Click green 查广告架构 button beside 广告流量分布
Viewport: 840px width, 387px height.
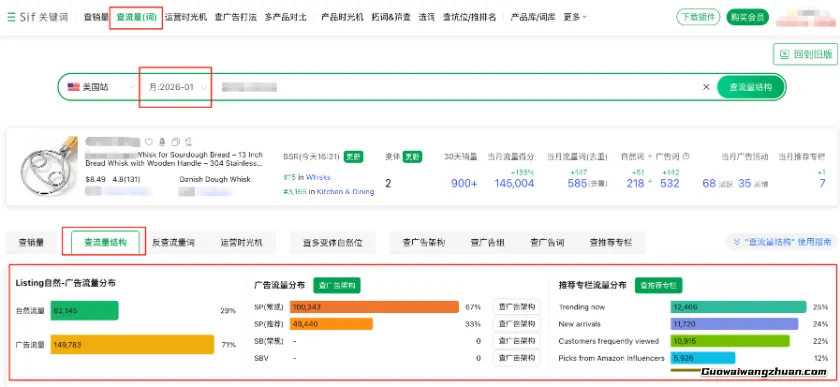click(x=337, y=286)
